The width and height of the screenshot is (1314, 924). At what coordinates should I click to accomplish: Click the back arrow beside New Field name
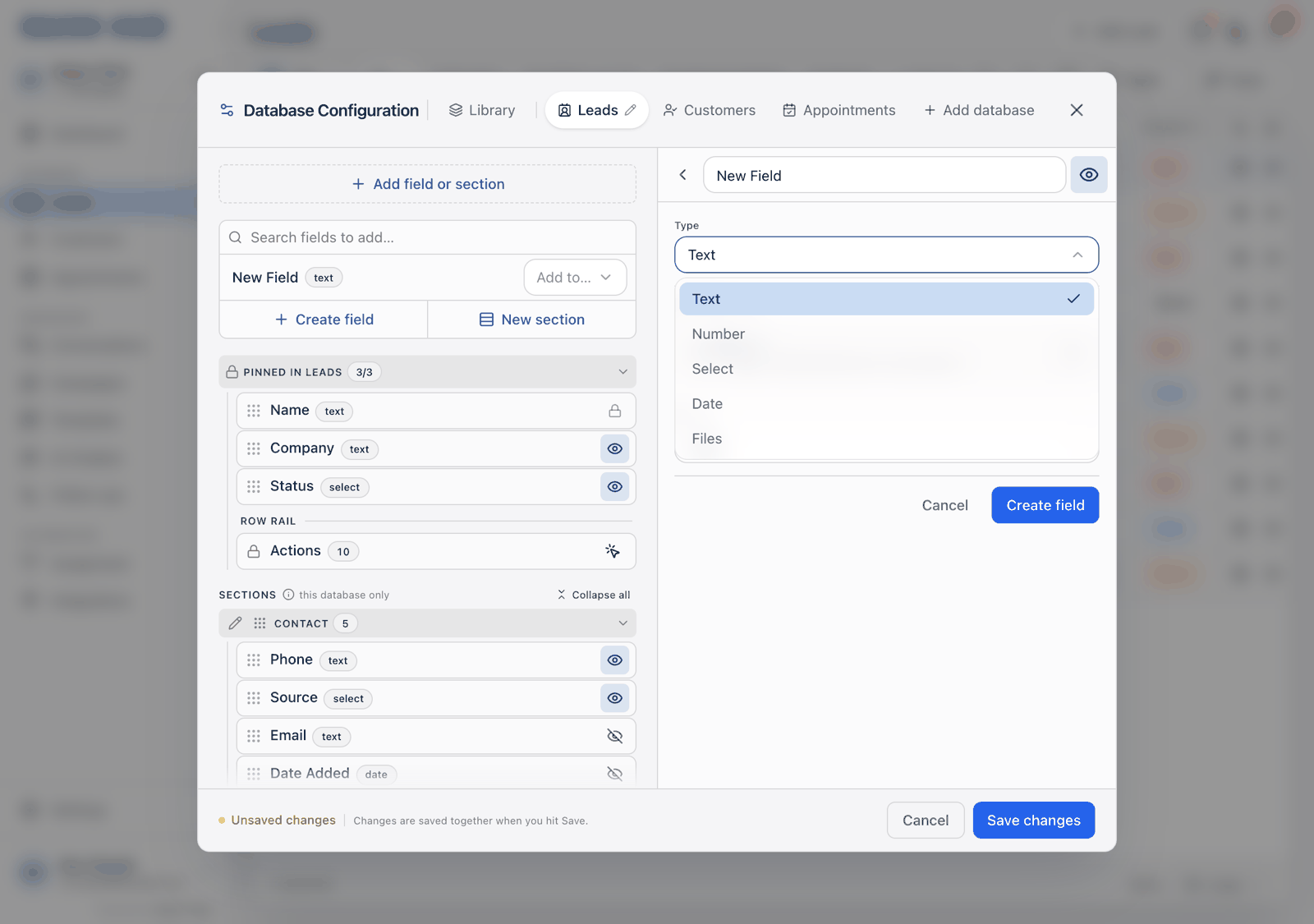(682, 175)
